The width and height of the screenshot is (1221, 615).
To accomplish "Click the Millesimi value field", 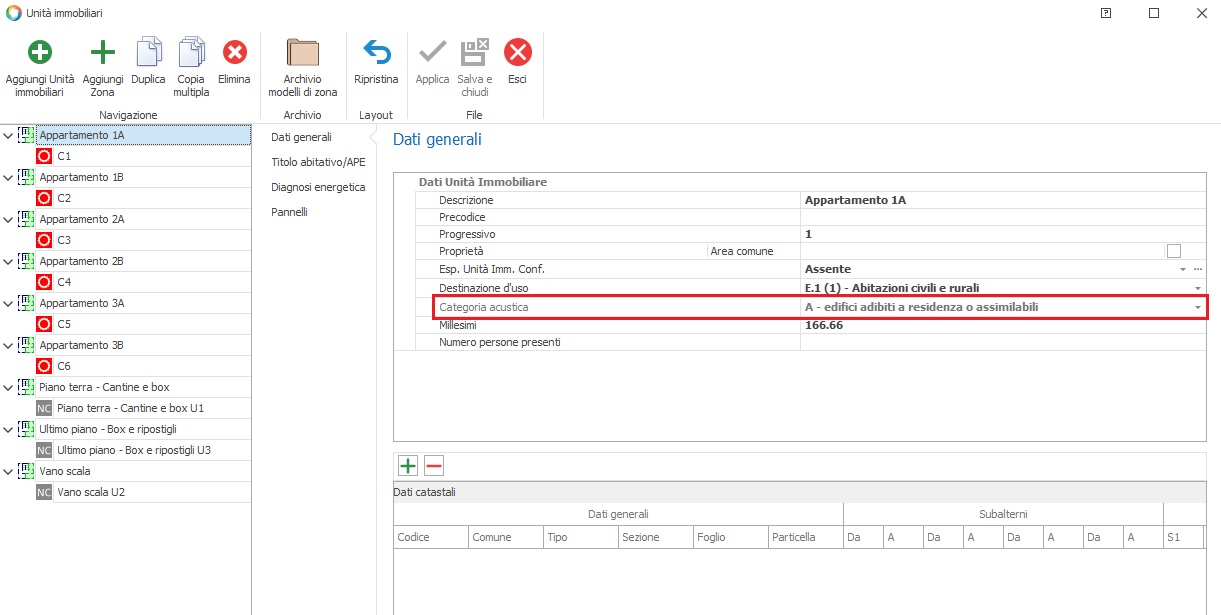I will pyautogui.click(x=1000, y=325).
